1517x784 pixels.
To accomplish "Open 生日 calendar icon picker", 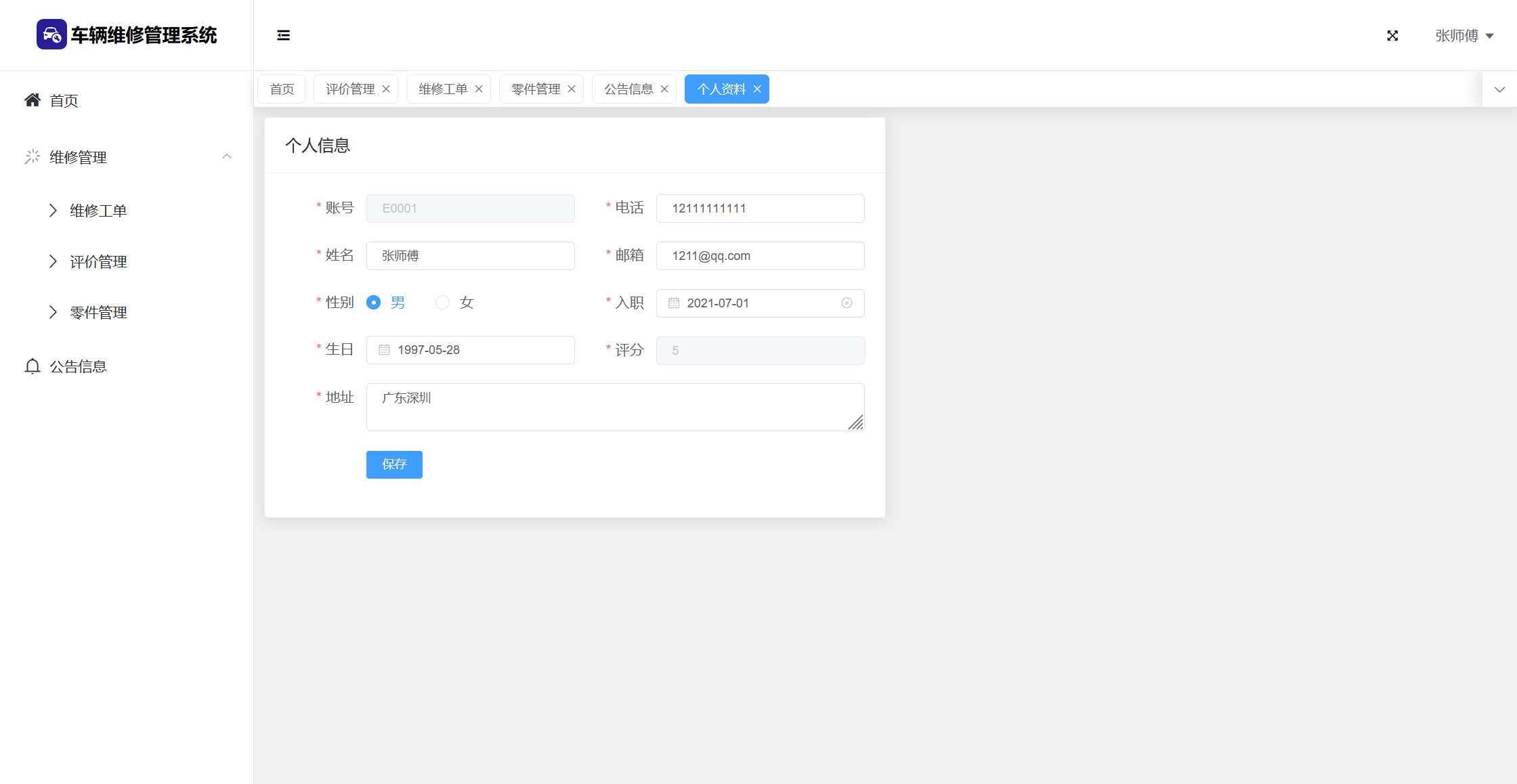I will (384, 350).
